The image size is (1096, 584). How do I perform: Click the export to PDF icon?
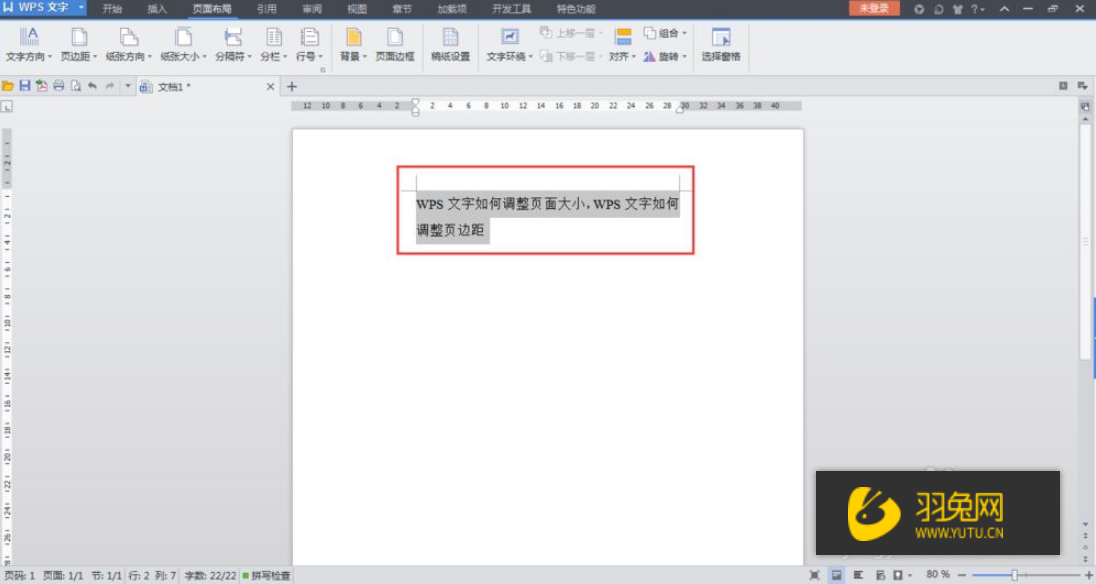click(42, 86)
